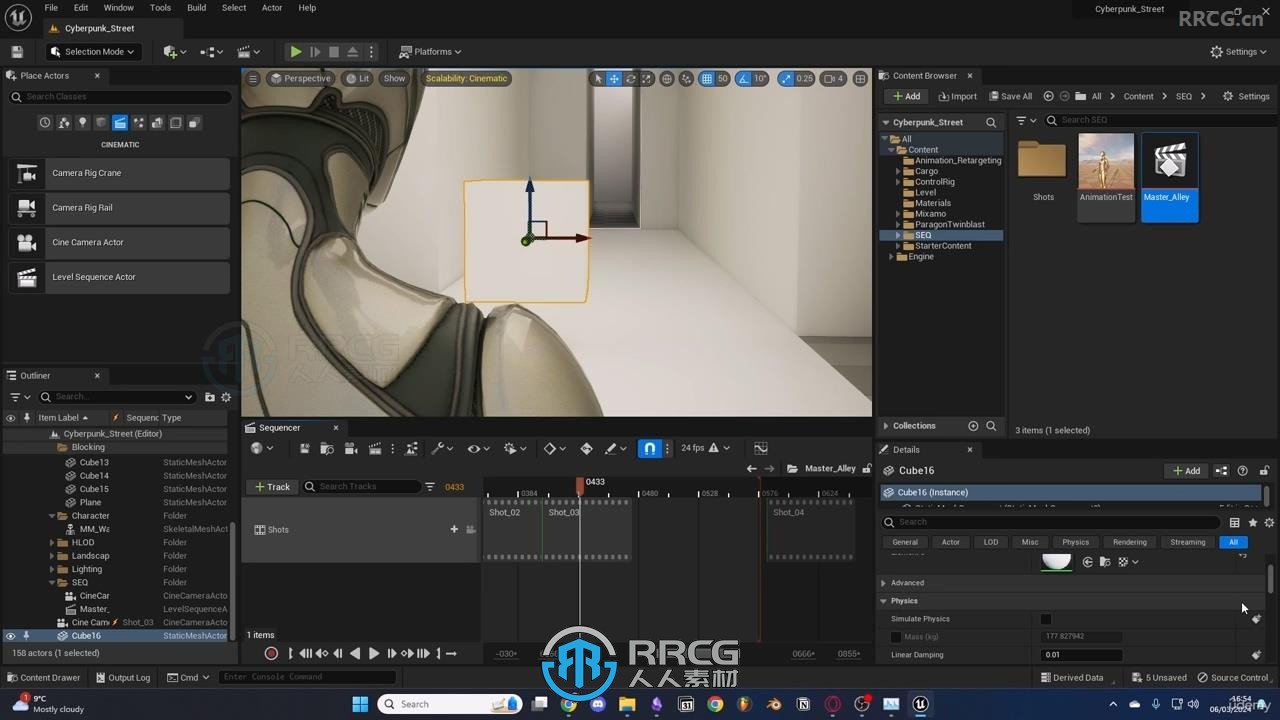Viewport: 1280px width, 720px height.
Task: Click the Import button in Content Browser
Action: (x=957, y=97)
